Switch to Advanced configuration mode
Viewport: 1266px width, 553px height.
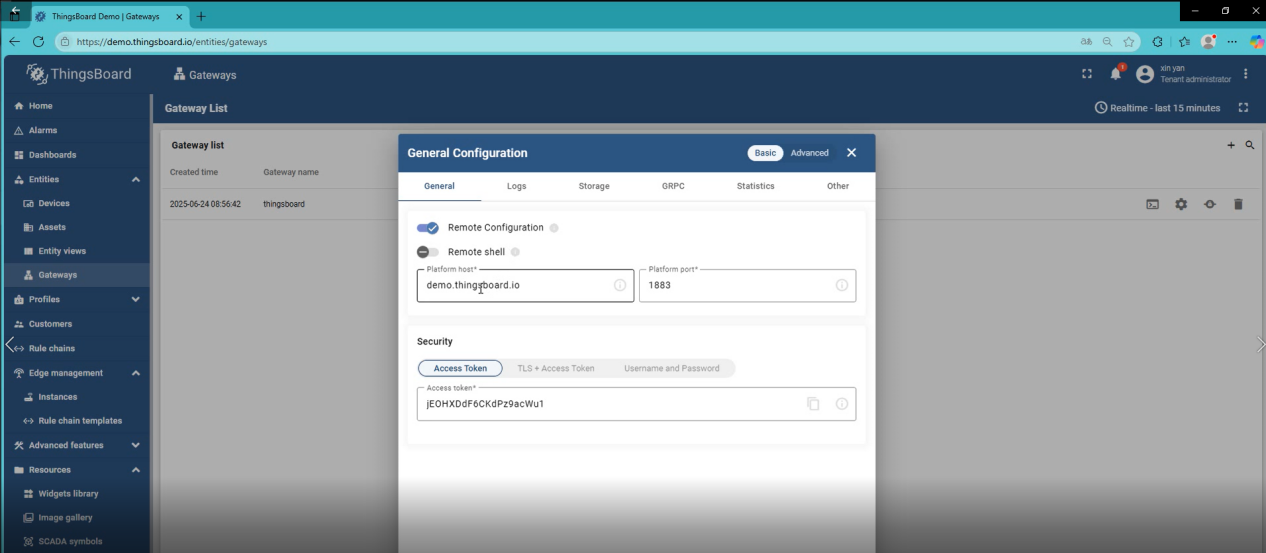[x=809, y=153]
